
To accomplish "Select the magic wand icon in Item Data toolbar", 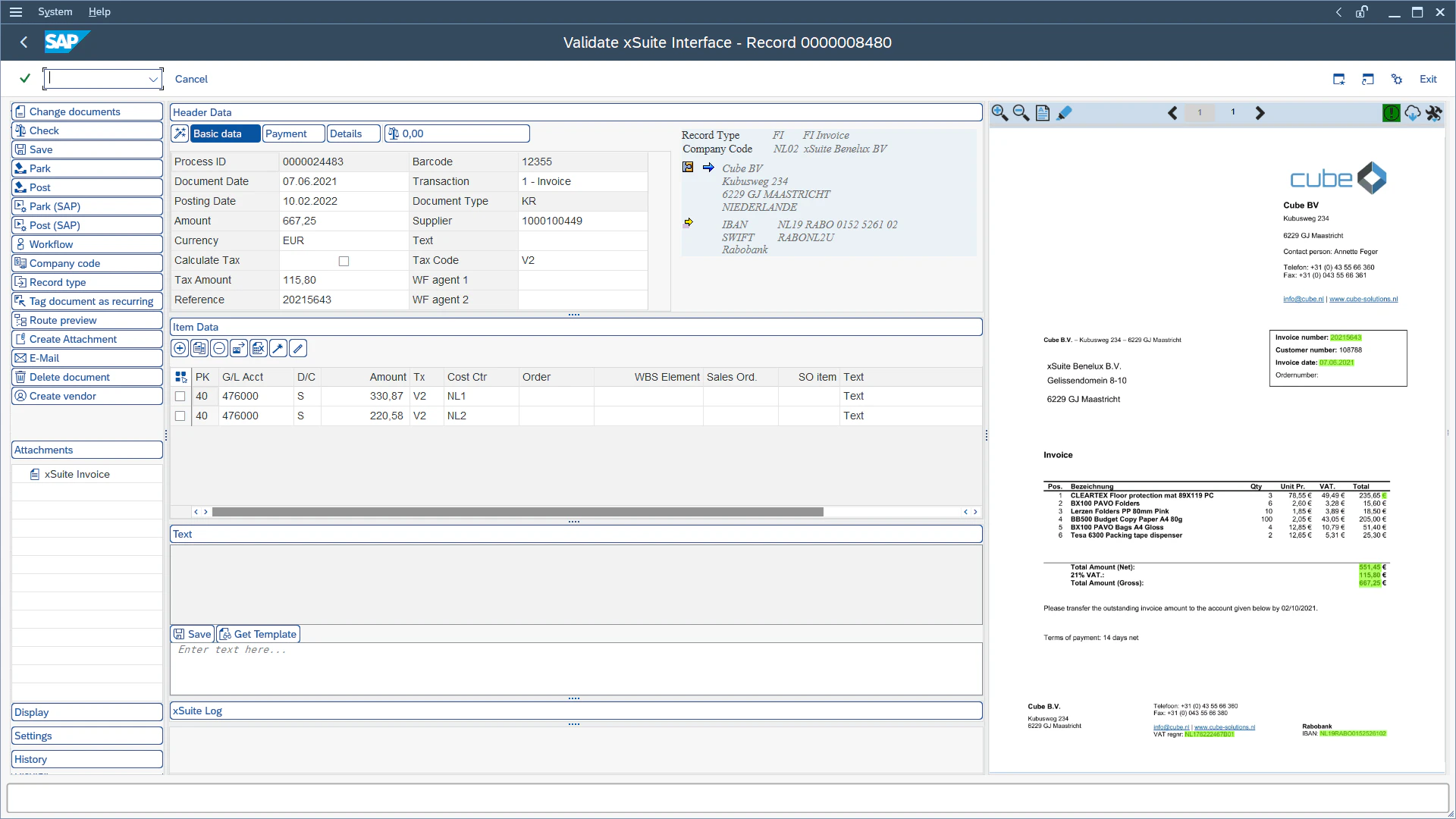I will 278,348.
